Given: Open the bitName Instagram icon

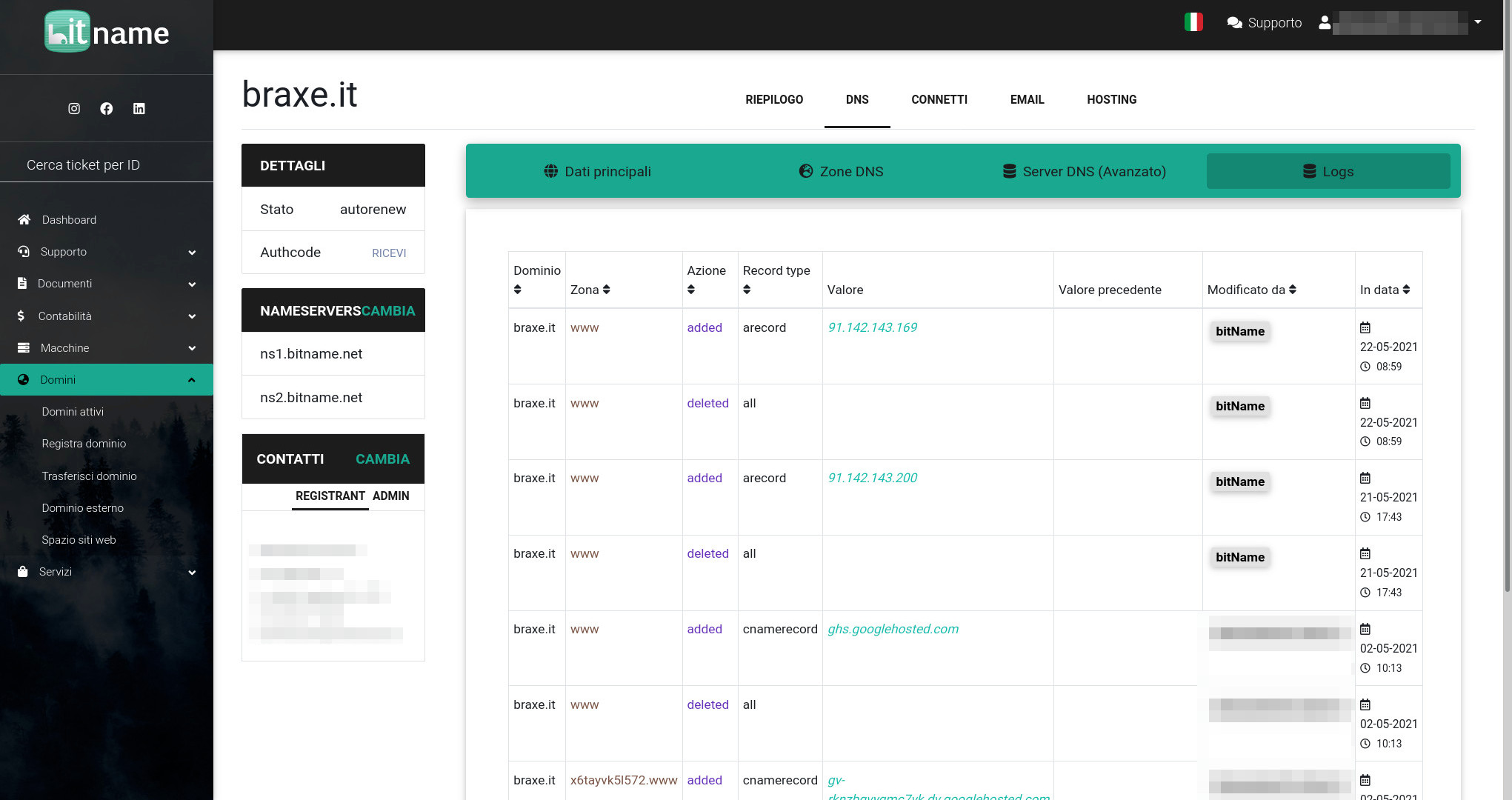Looking at the screenshot, I should [x=74, y=109].
